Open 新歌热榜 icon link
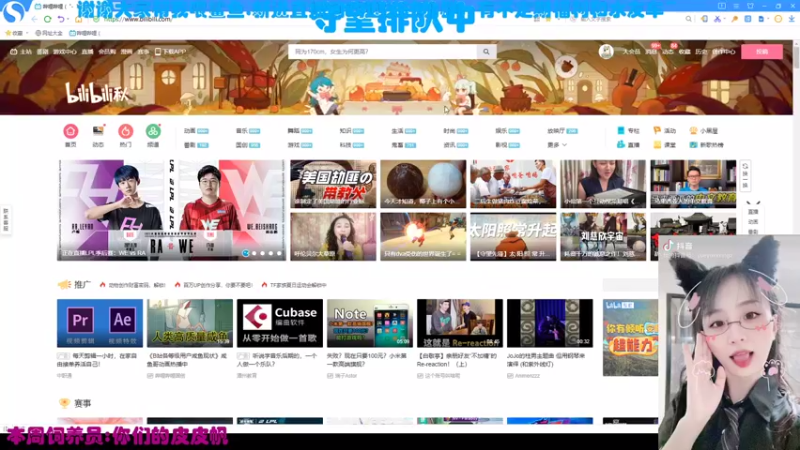This screenshot has height=450, width=800. [707, 145]
